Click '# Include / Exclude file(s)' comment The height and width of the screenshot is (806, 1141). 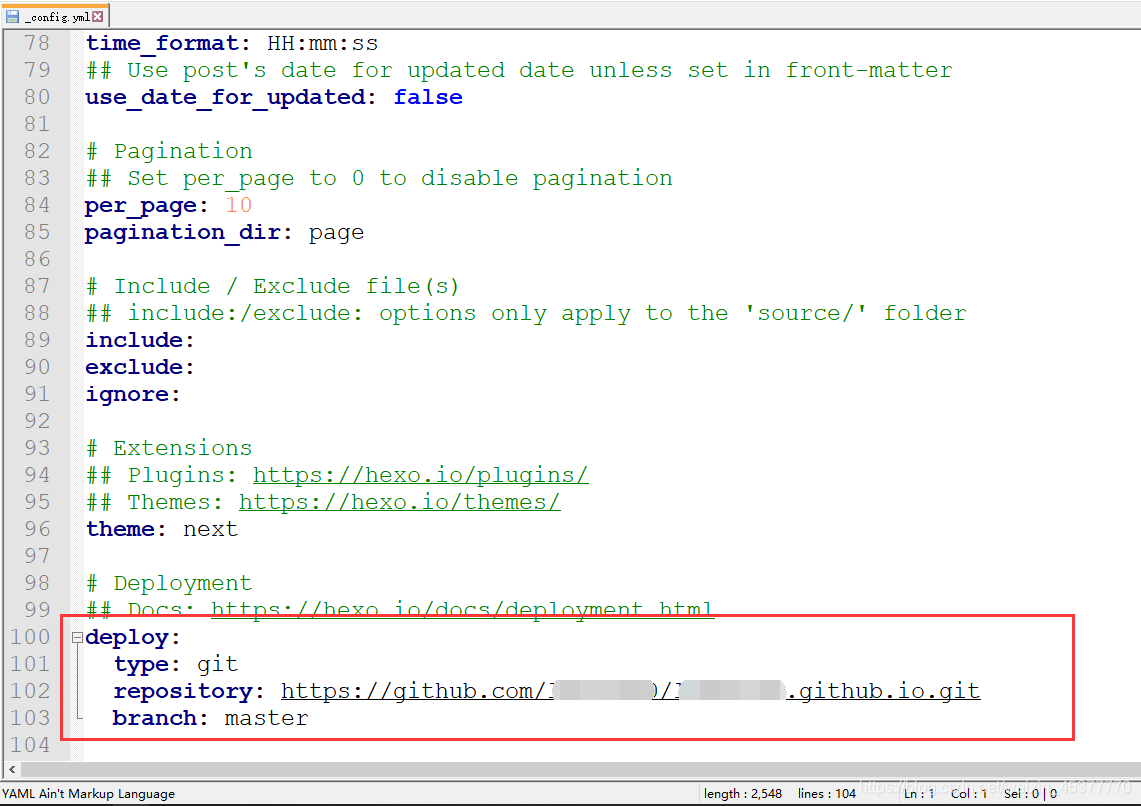point(272,287)
